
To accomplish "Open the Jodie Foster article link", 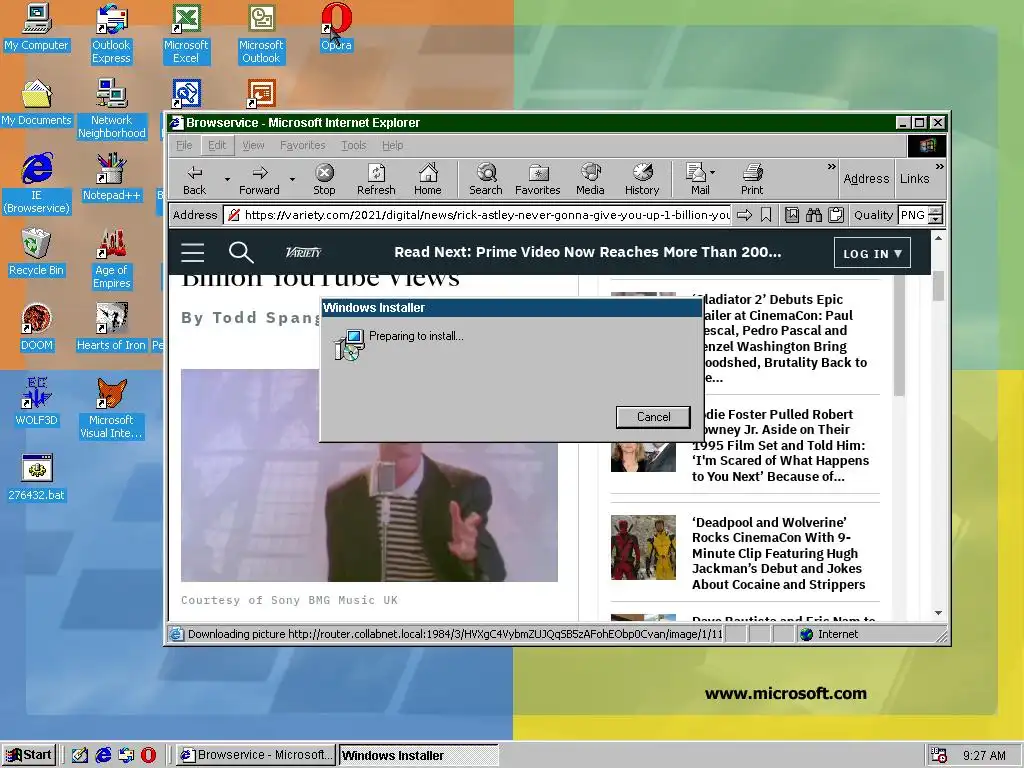I will click(x=780, y=445).
